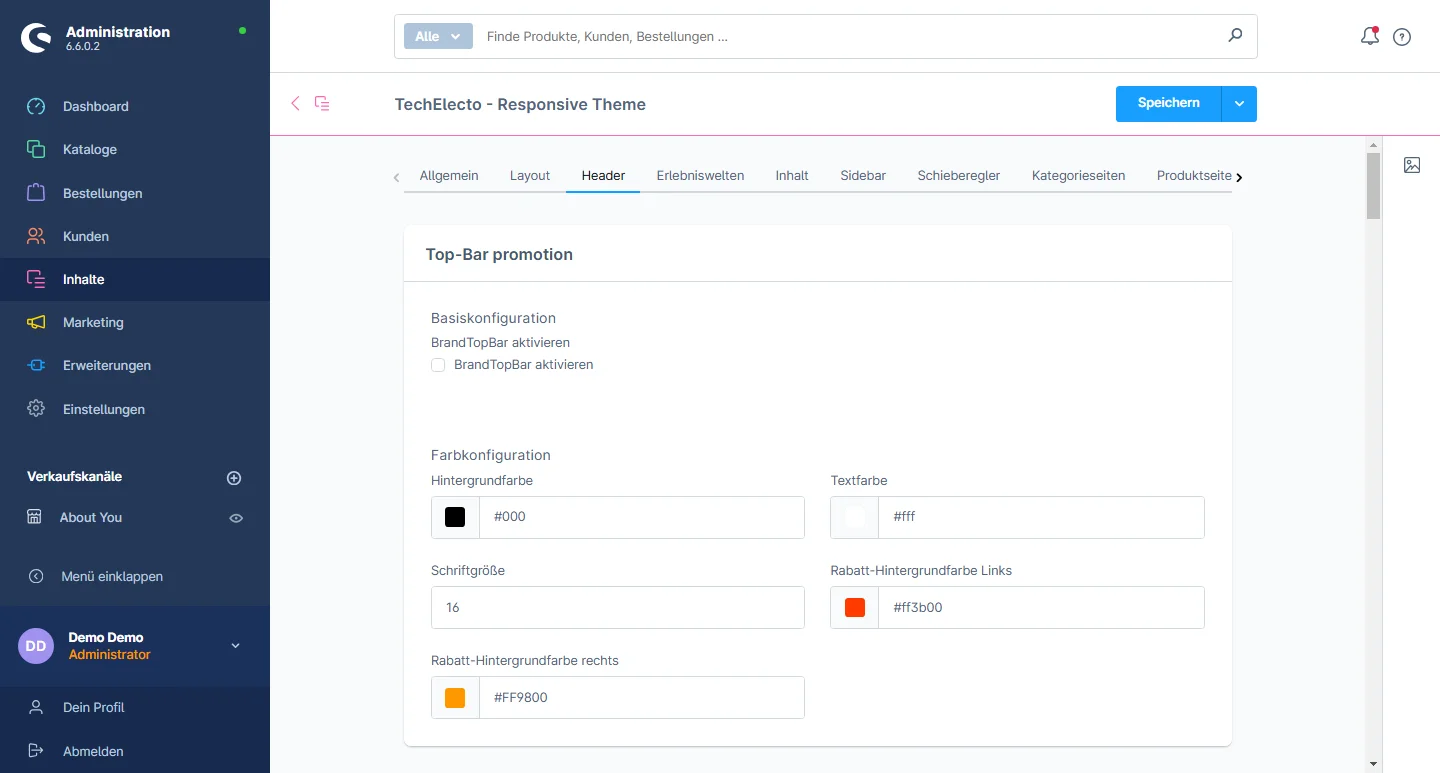The image size is (1440, 773).
Task: Click the magnifier search icon
Action: (x=1235, y=36)
